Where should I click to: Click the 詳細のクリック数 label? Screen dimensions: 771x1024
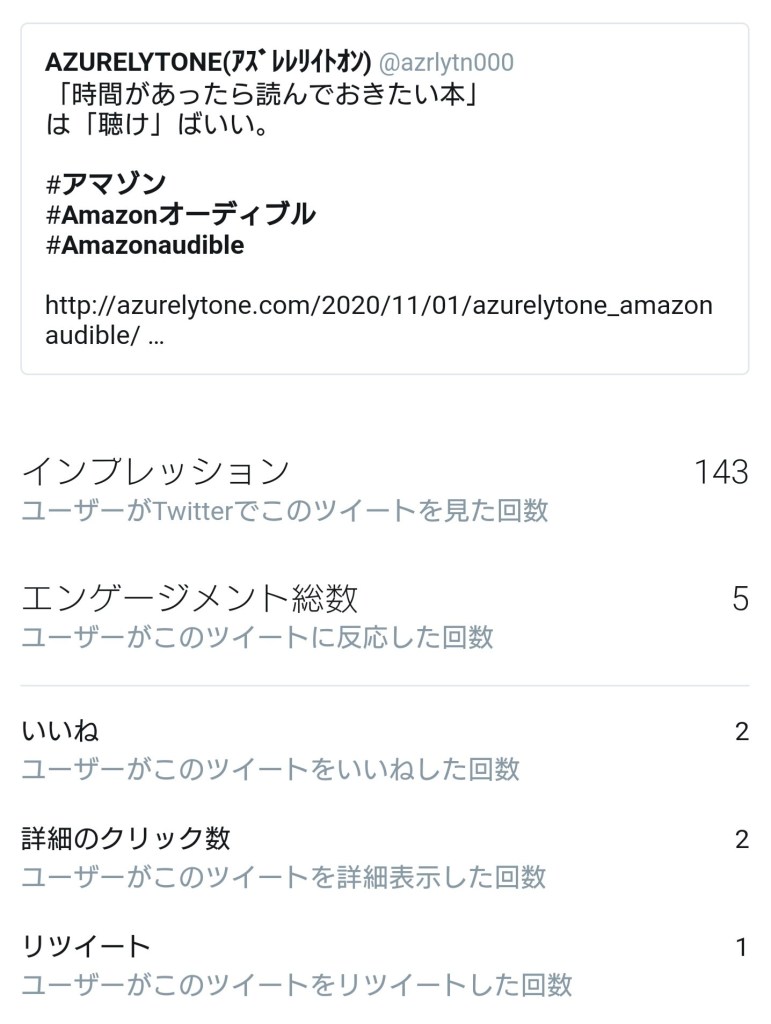pos(126,838)
